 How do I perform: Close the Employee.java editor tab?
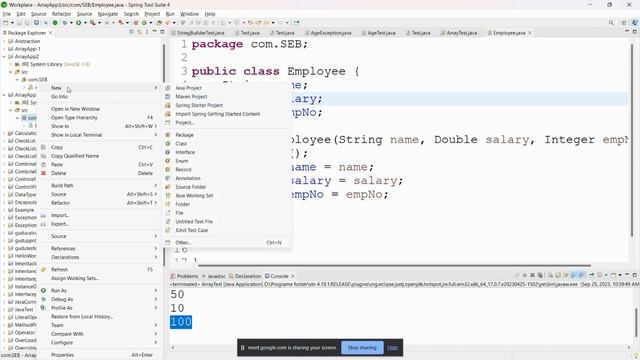tap(530, 33)
